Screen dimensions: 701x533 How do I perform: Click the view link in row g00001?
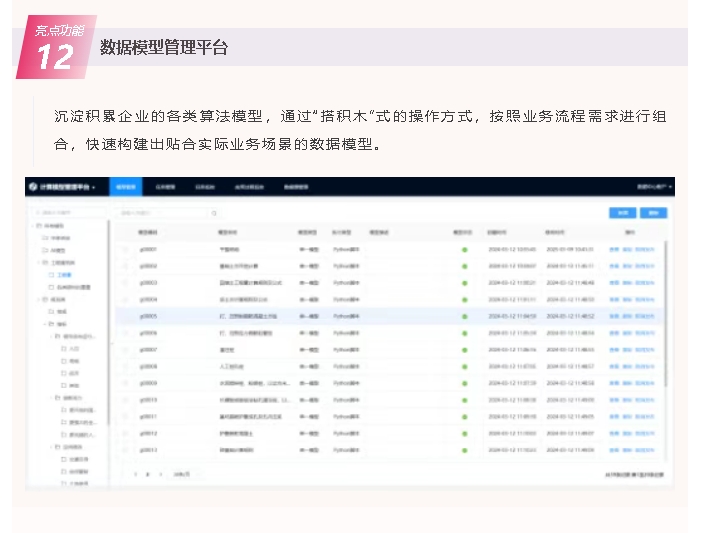pos(614,249)
